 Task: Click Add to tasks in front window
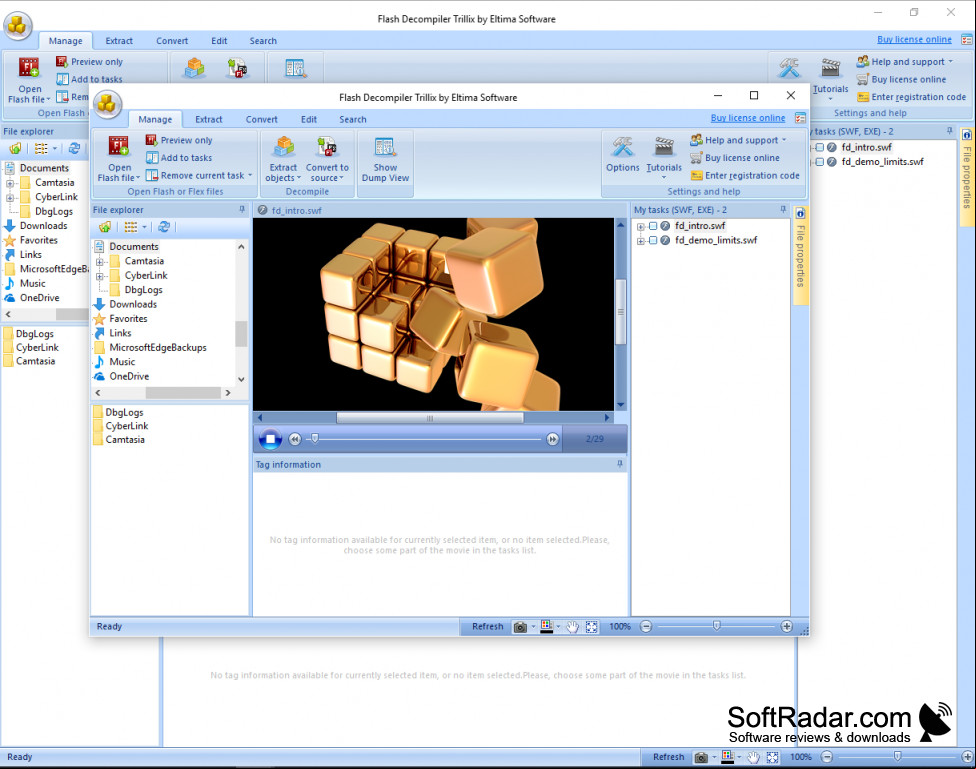(x=179, y=158)
